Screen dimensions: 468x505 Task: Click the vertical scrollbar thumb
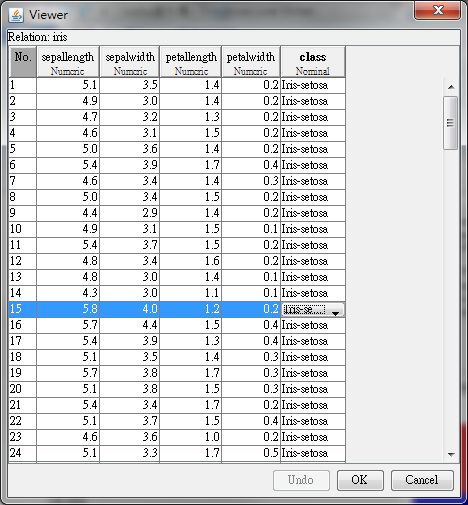tap(451, 123)
